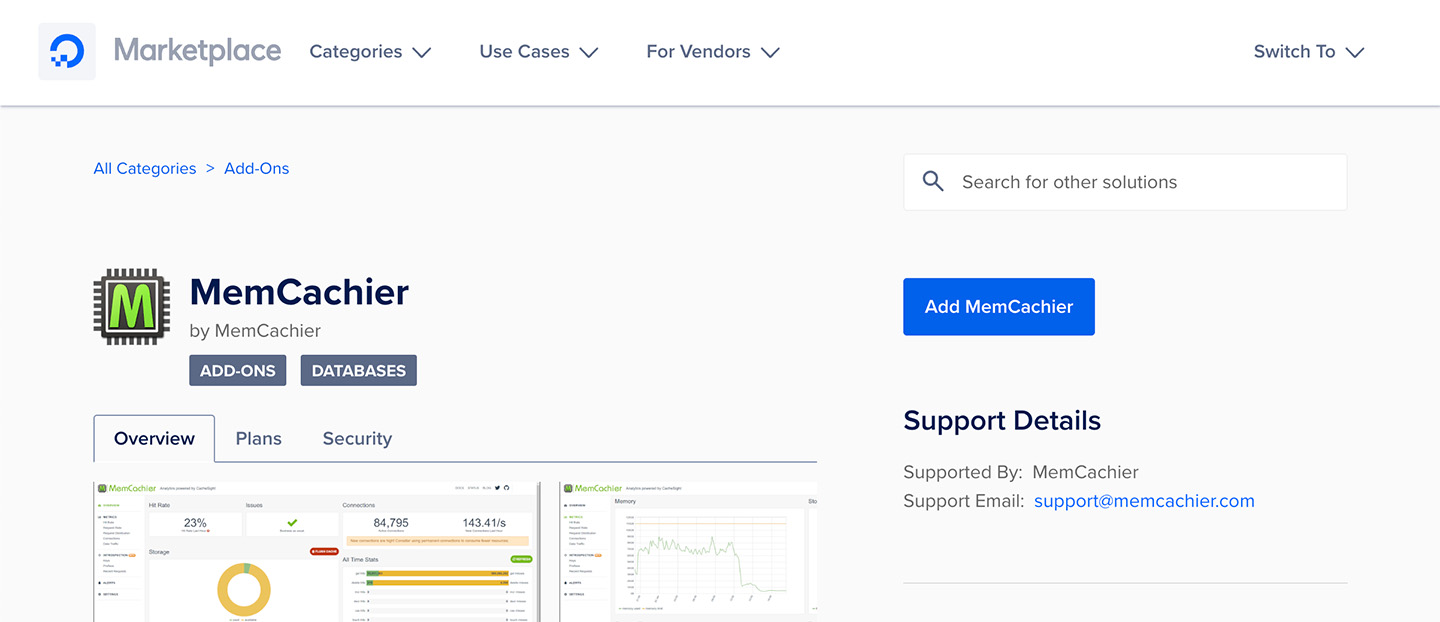Screen dimensions: 1440x622
Task: Email support at memcachier.com
Action: (x=1144, y=500)
